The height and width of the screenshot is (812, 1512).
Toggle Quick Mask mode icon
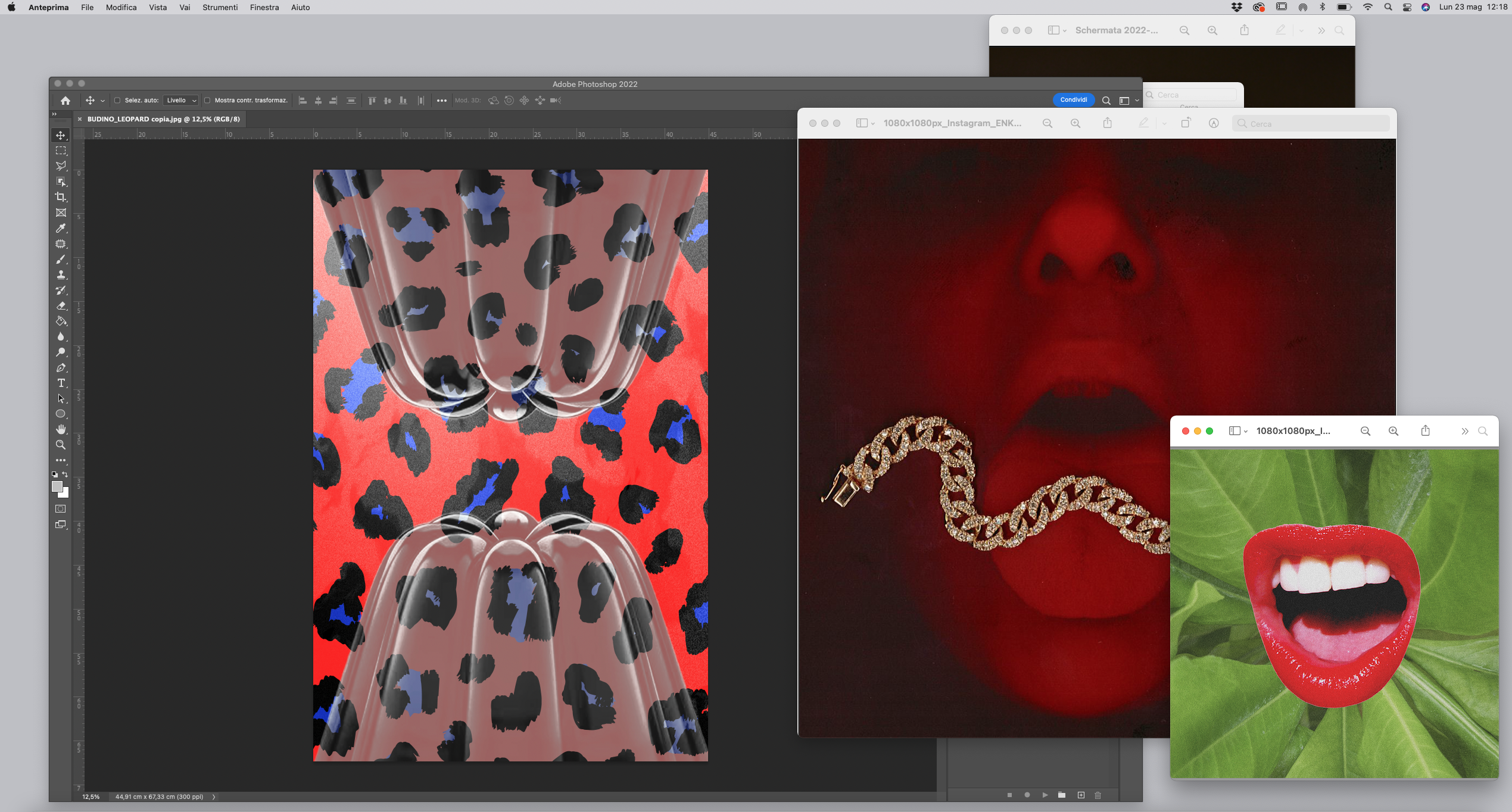[x=61, y=509]
